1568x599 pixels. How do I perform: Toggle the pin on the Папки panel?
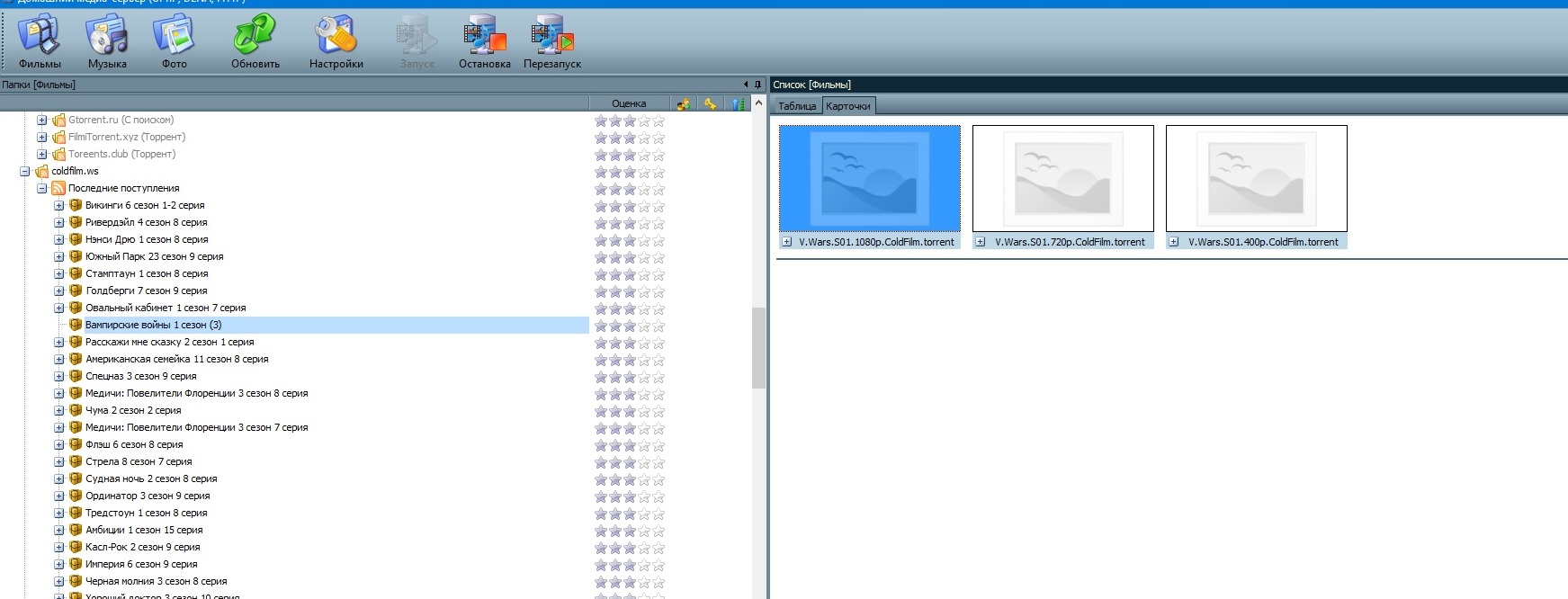[x=757, y=85]
